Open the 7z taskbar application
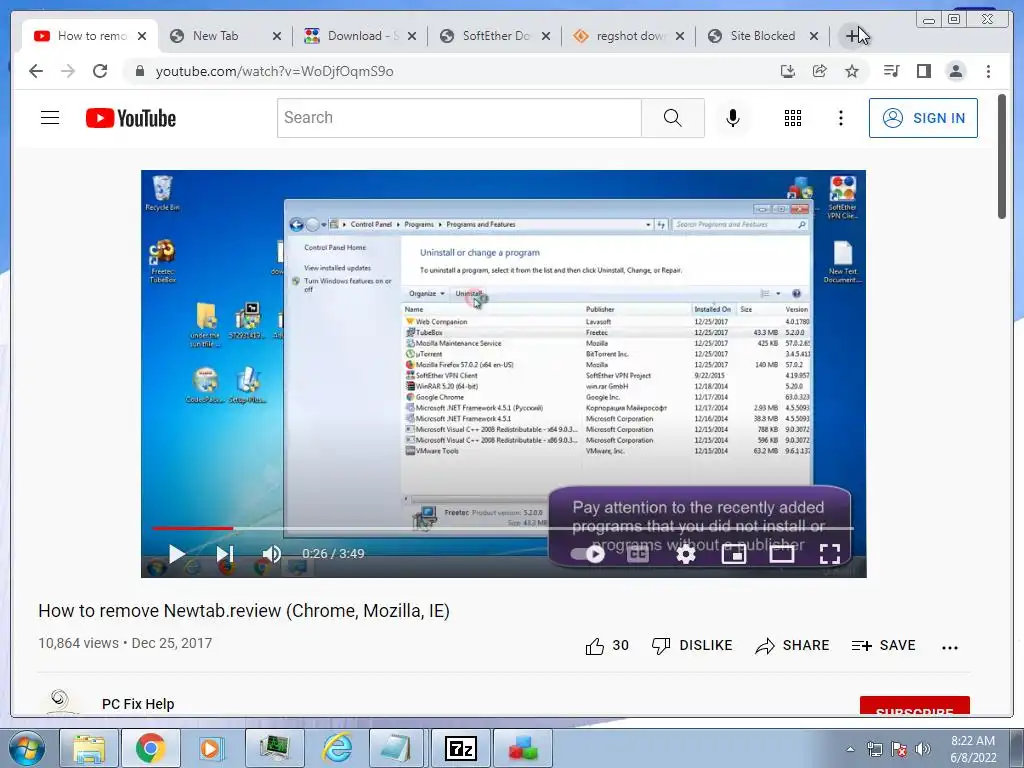The image size is (1024, 768). pyautogui.click(x=460, y=748)
